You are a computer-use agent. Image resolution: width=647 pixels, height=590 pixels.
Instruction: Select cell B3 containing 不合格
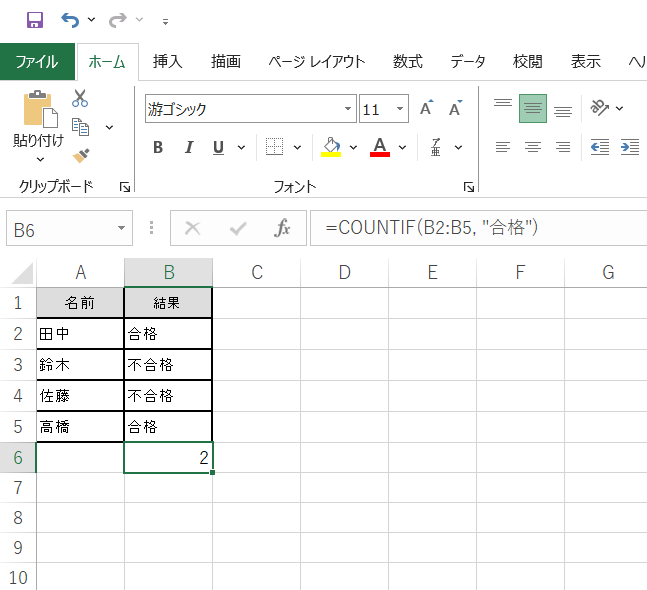pyautogui.click(x=168, y=364)
